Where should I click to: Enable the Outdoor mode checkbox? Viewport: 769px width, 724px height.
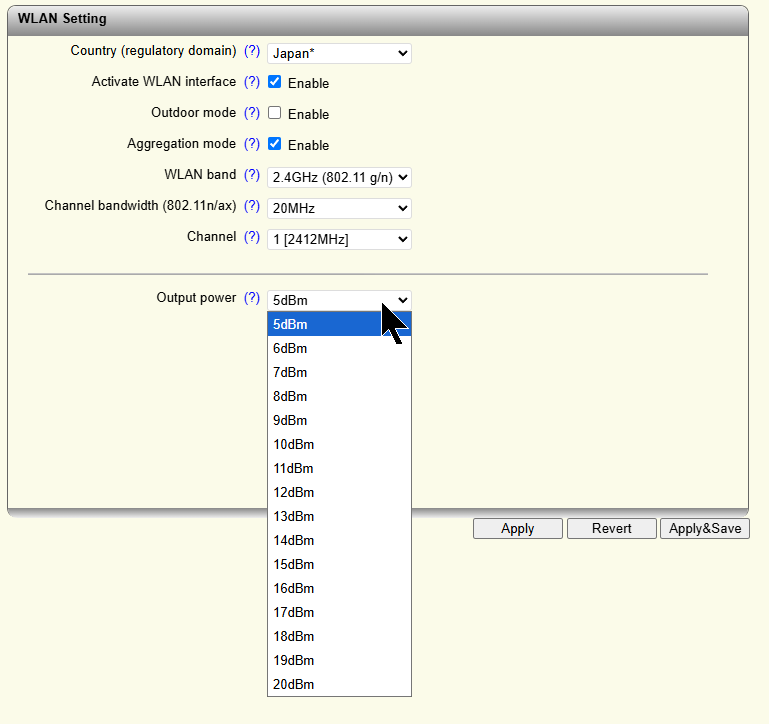tap(275, 113)
